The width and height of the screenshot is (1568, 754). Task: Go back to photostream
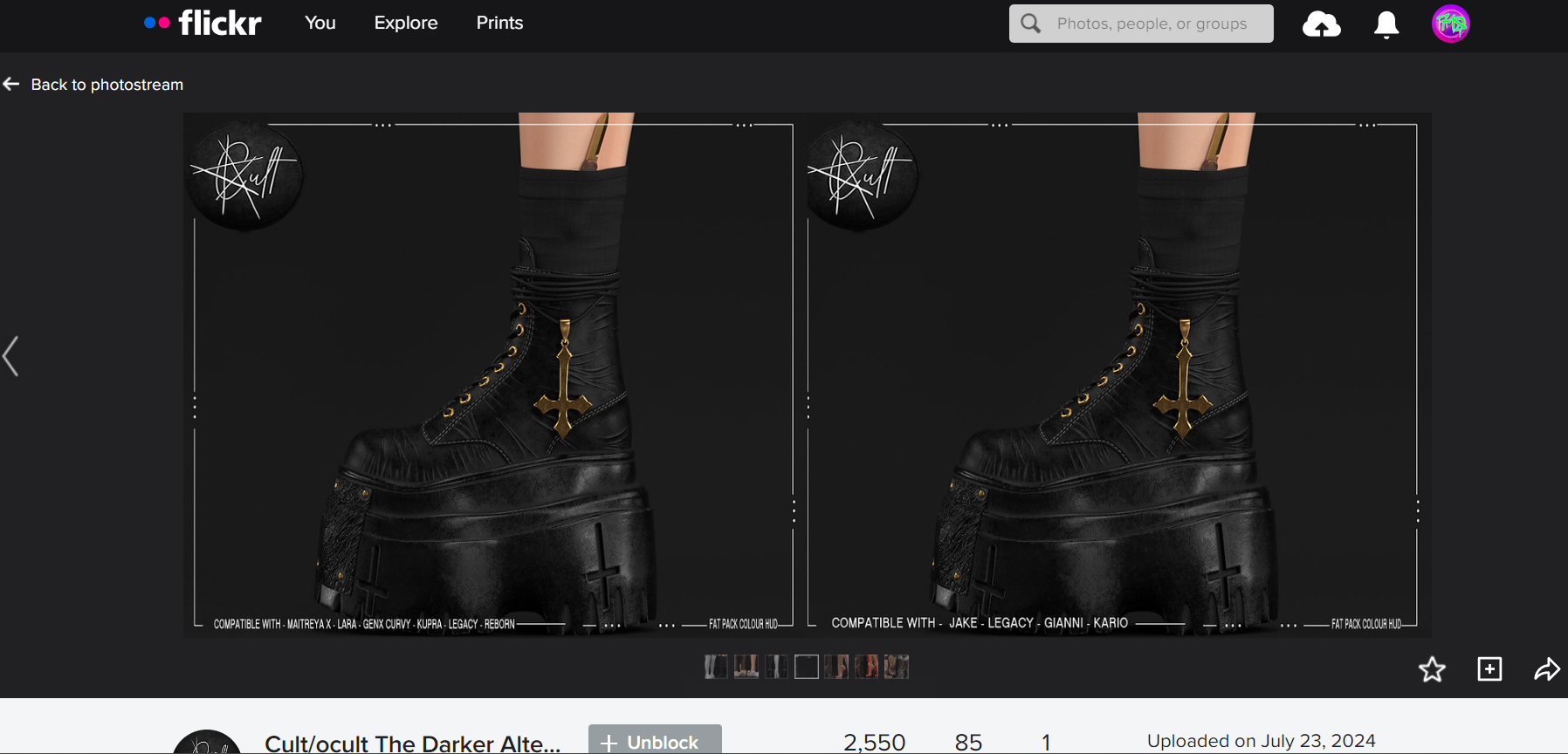[107, 85]
